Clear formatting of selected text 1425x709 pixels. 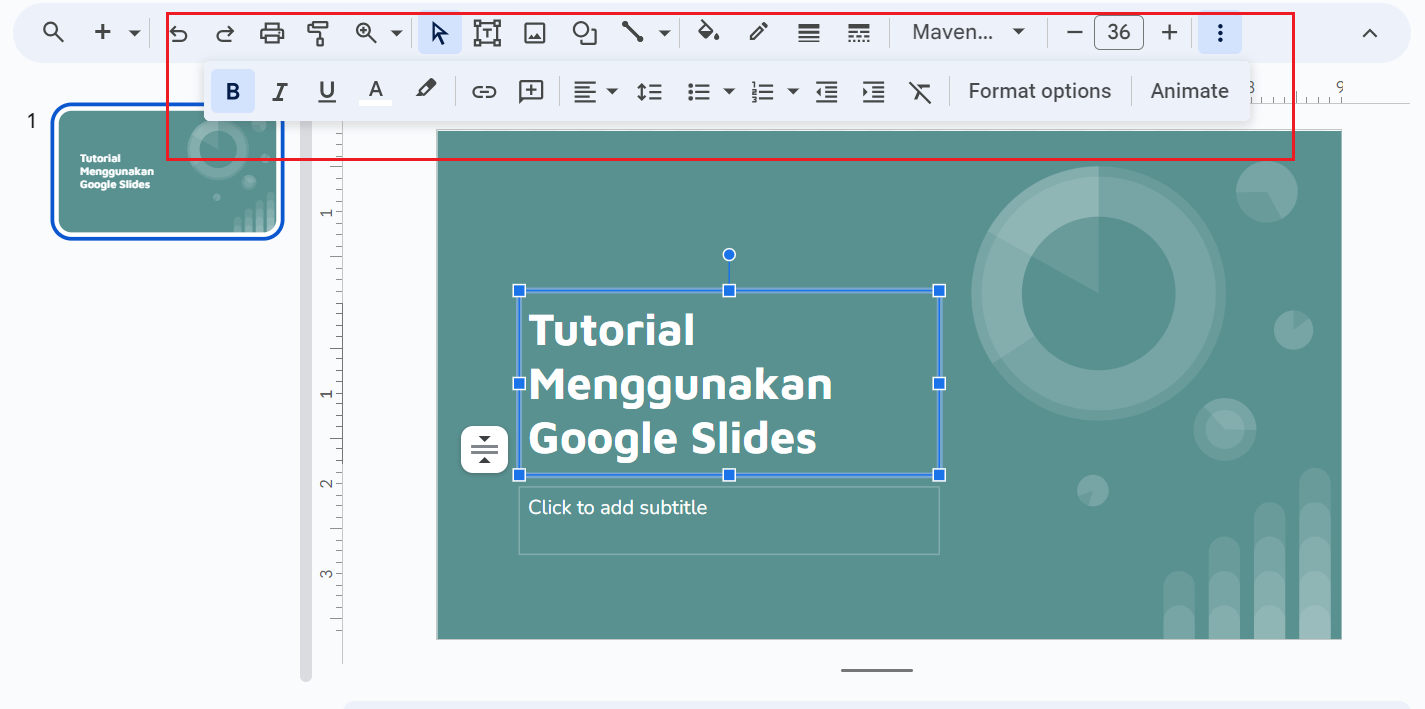pyautogui.click(x=920, y=90)
